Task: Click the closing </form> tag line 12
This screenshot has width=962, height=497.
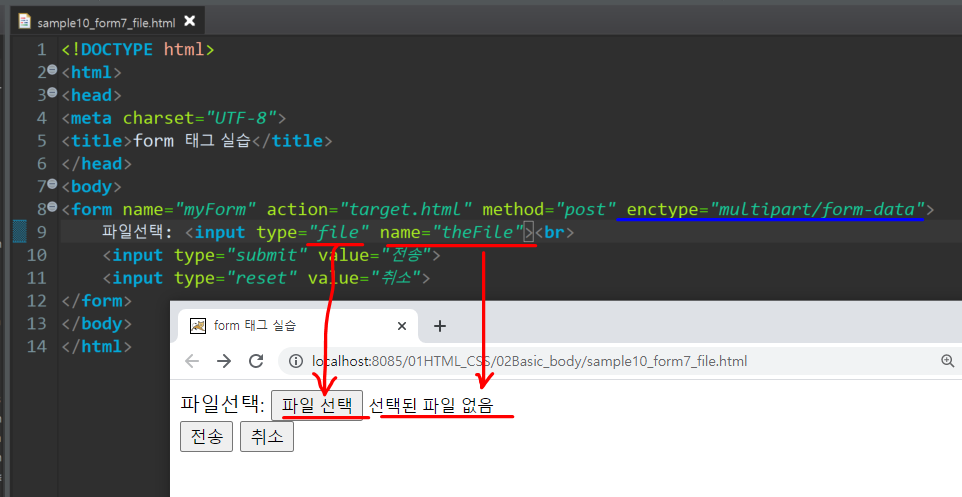Action: tap(96, 301)
